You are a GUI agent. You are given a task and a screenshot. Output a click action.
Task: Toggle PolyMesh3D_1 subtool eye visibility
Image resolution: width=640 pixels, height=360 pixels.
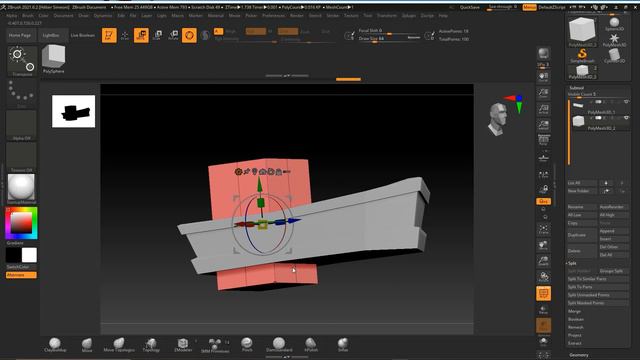626,102
